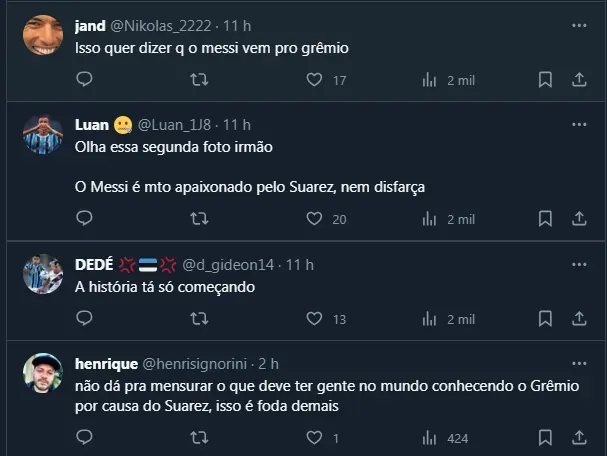Screen dimensions: 607x456
Task: Reply to jand's tweet about Messi
Action: point(85,80)
